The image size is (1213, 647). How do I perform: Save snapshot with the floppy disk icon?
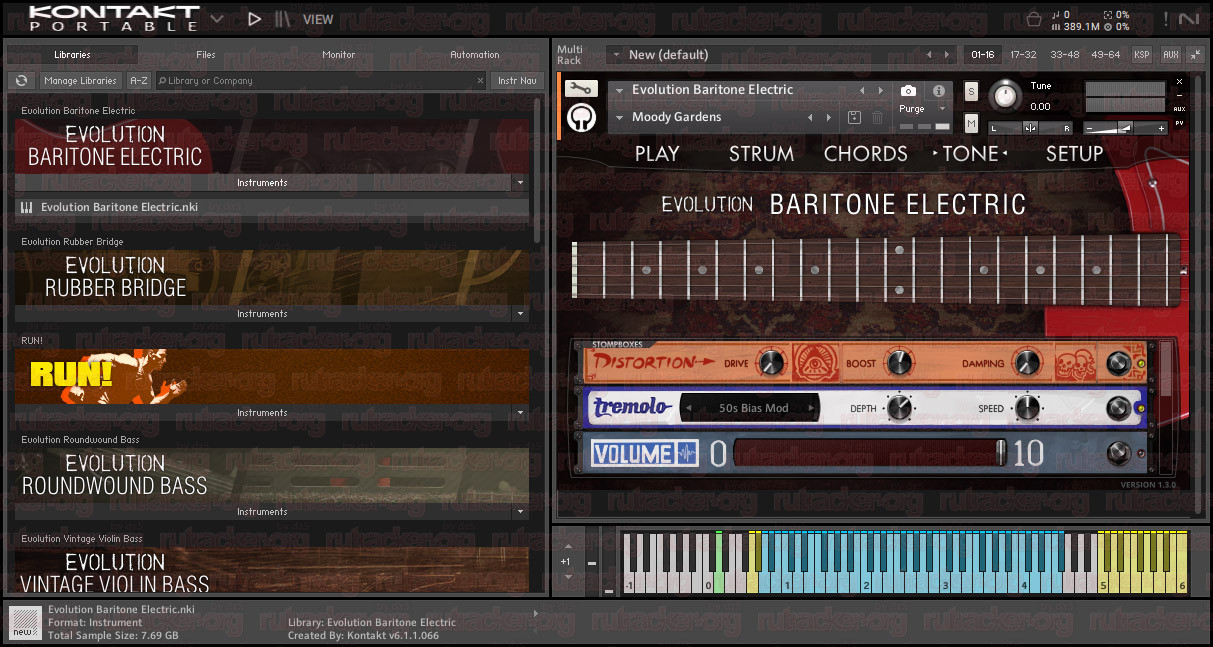coord(854,118)
